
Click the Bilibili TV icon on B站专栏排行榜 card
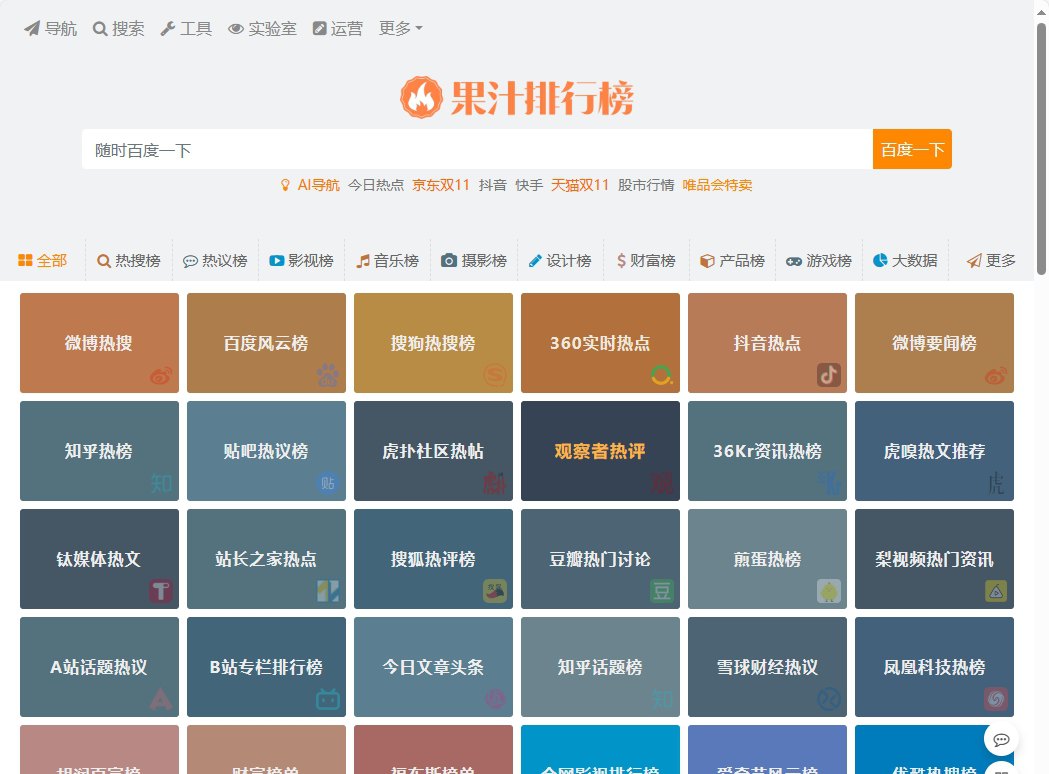click(327, 697)
